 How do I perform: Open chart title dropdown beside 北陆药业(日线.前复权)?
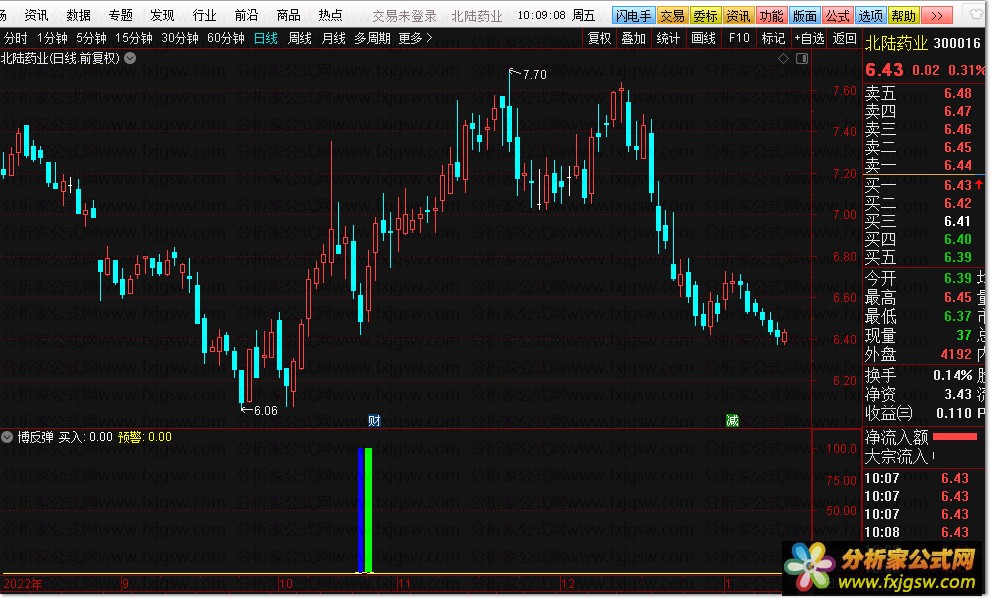click(130, 58)
